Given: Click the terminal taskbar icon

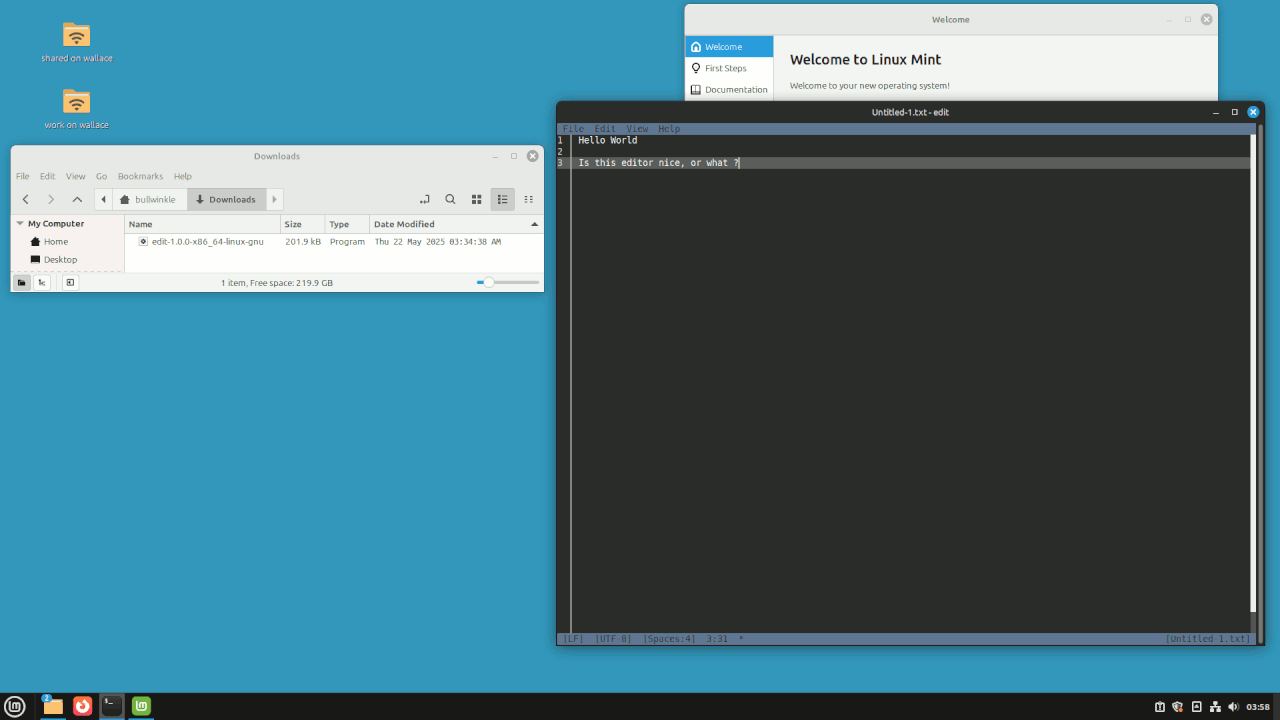Looking at the screenshot, I should click(112, 706).
